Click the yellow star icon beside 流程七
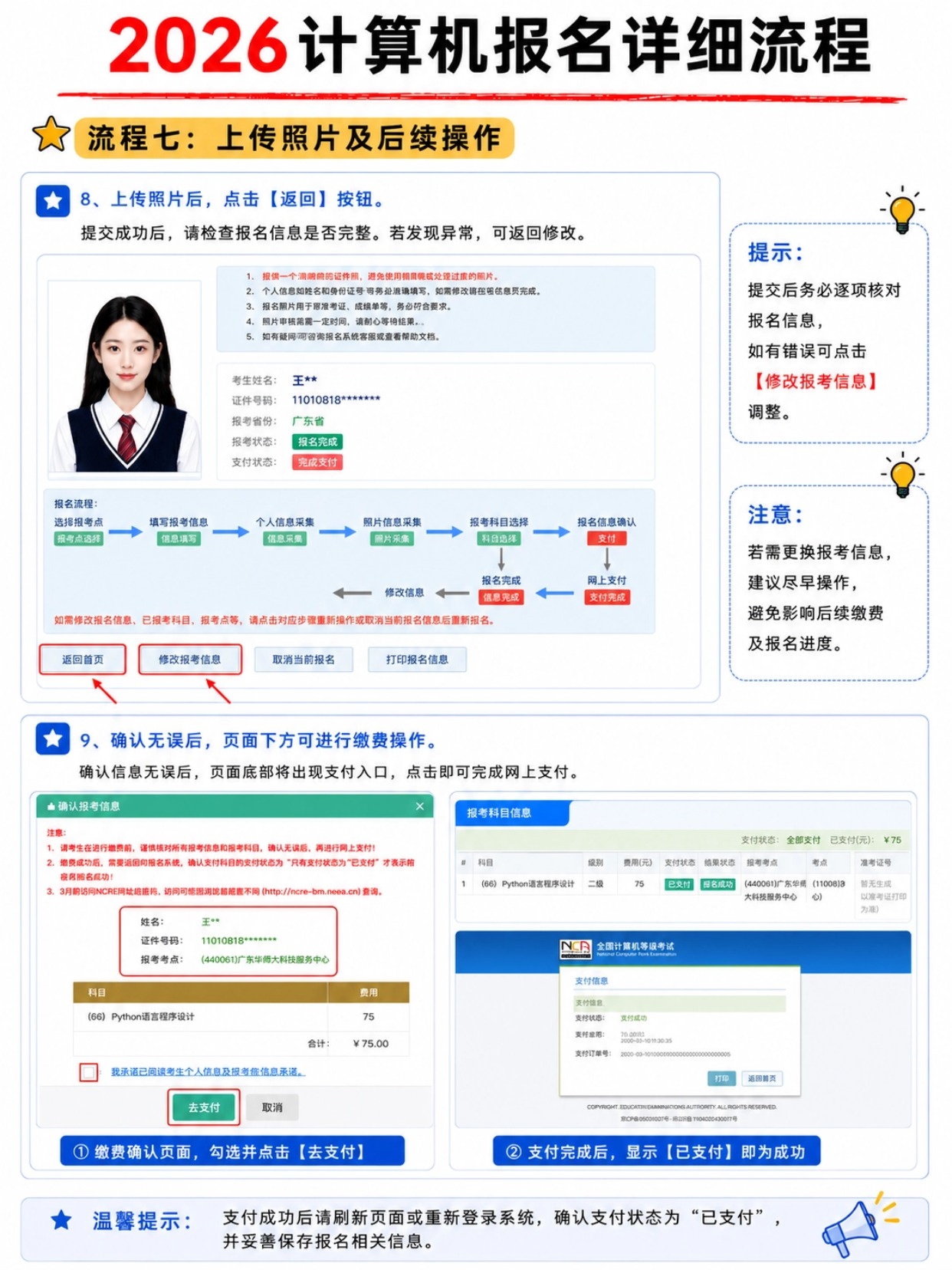 (x=51, y=135)
